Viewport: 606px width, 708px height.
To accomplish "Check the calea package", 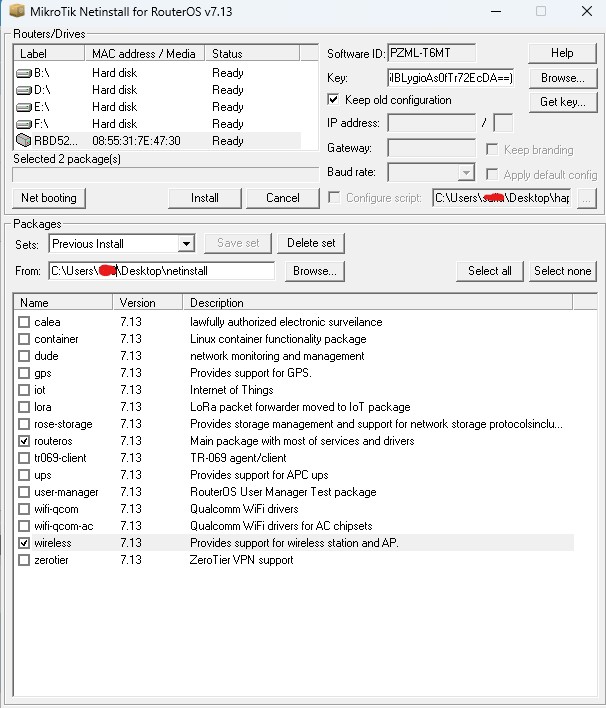I will coord(24,322).
